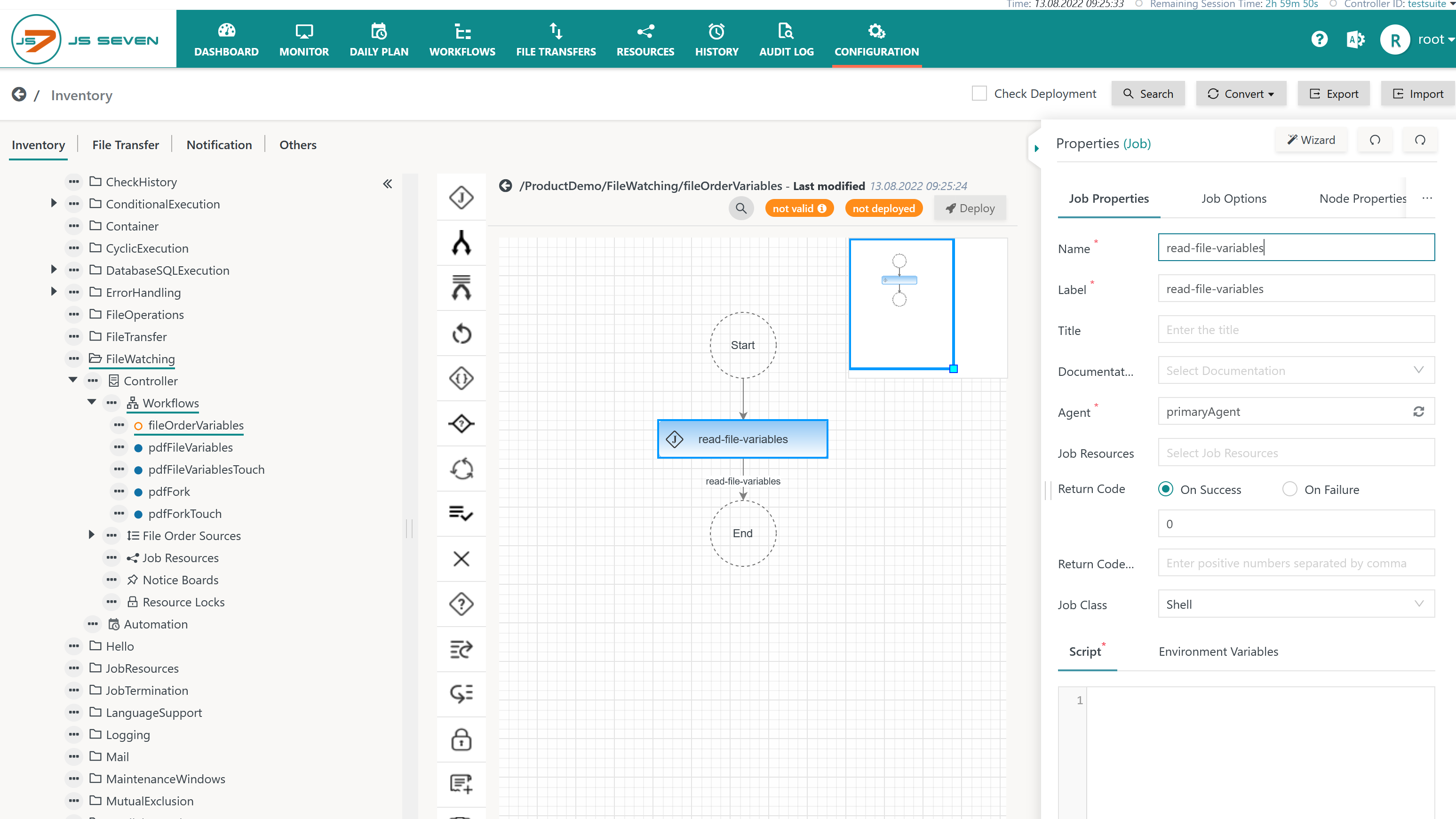Switch to the File Transfer tab
Viewport: 1456px width, 819px height.
[x=126, y=145]
